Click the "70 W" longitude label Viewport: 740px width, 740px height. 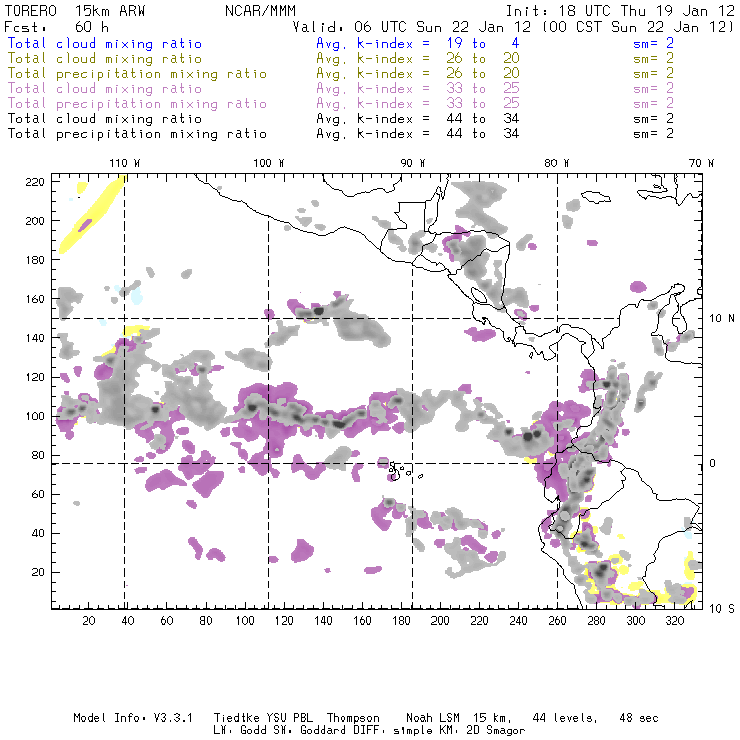(701, 163)
